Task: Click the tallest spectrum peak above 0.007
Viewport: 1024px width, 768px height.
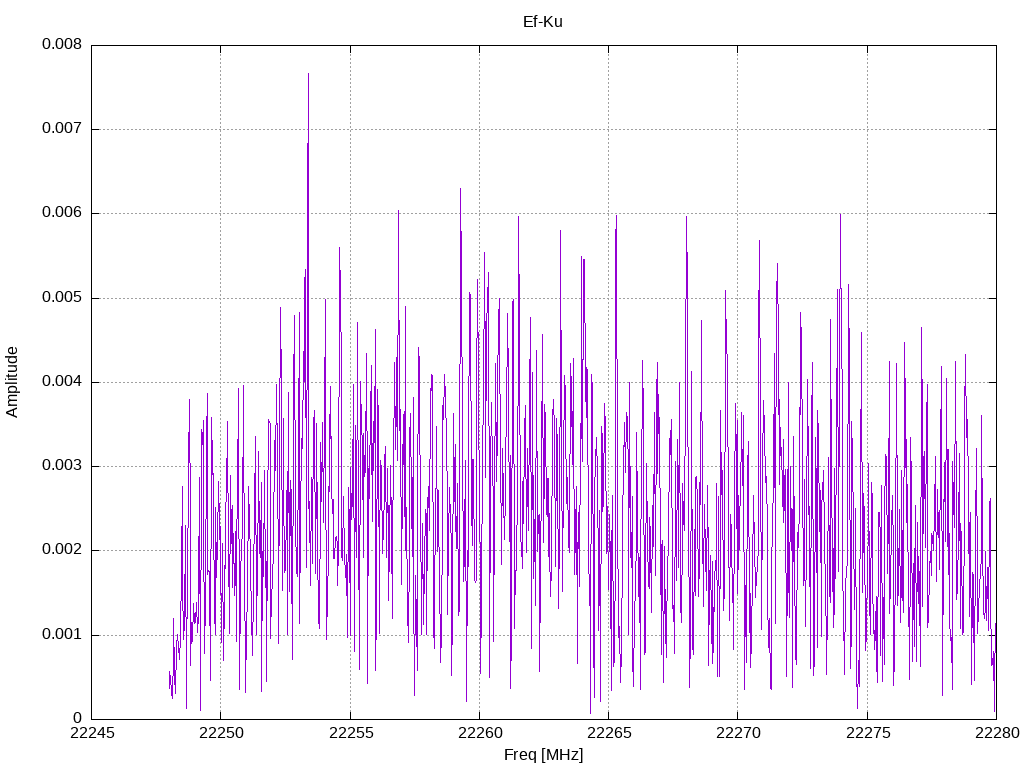Action: pos(308,74)
